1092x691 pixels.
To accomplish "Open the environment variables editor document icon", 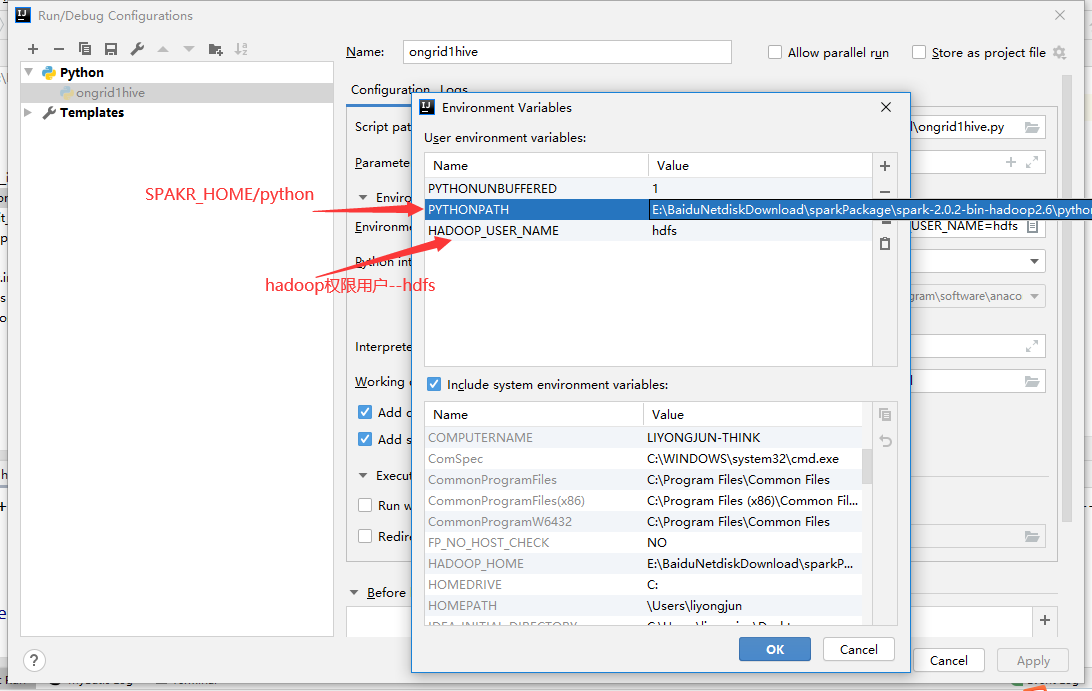I will pyautogui.click(x=1033, y=226).
